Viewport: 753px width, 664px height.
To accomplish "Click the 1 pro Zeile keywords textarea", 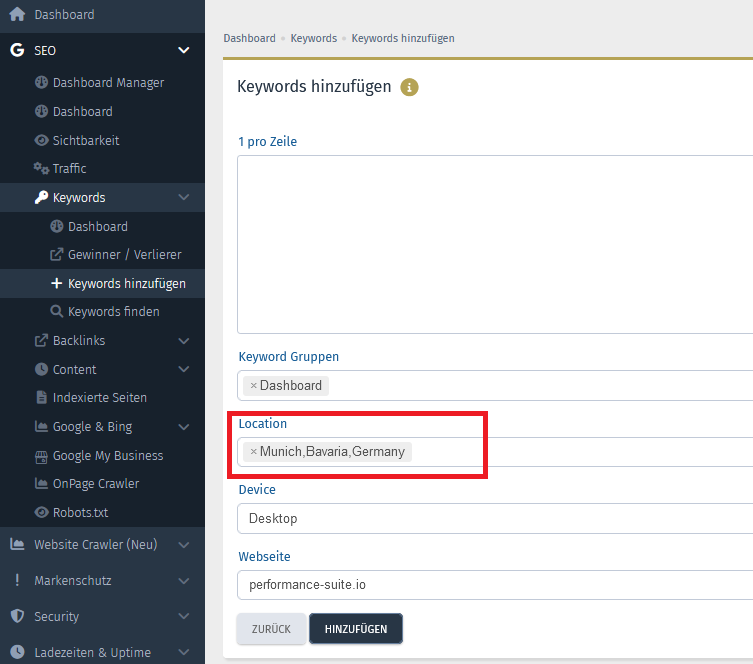I will pos(495,244).
